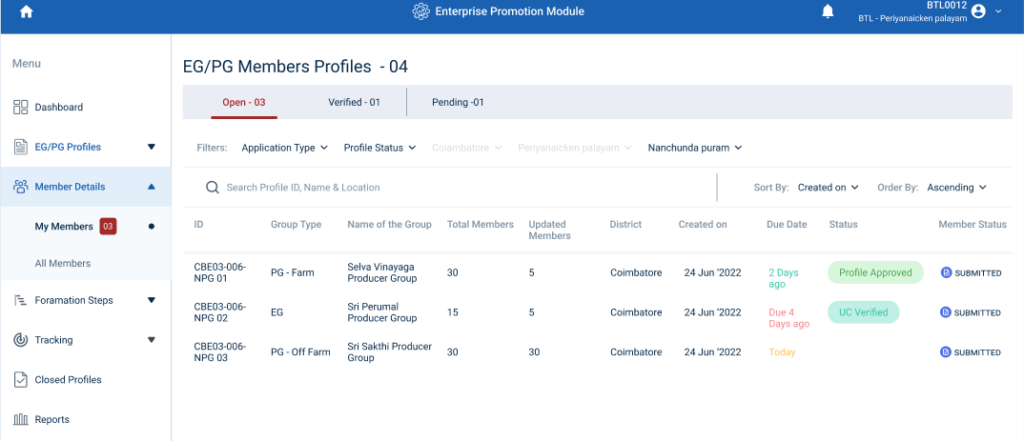Switch to the Verified - 01 tab
This screenshot has height=441, width=1024.
(354, 102)
